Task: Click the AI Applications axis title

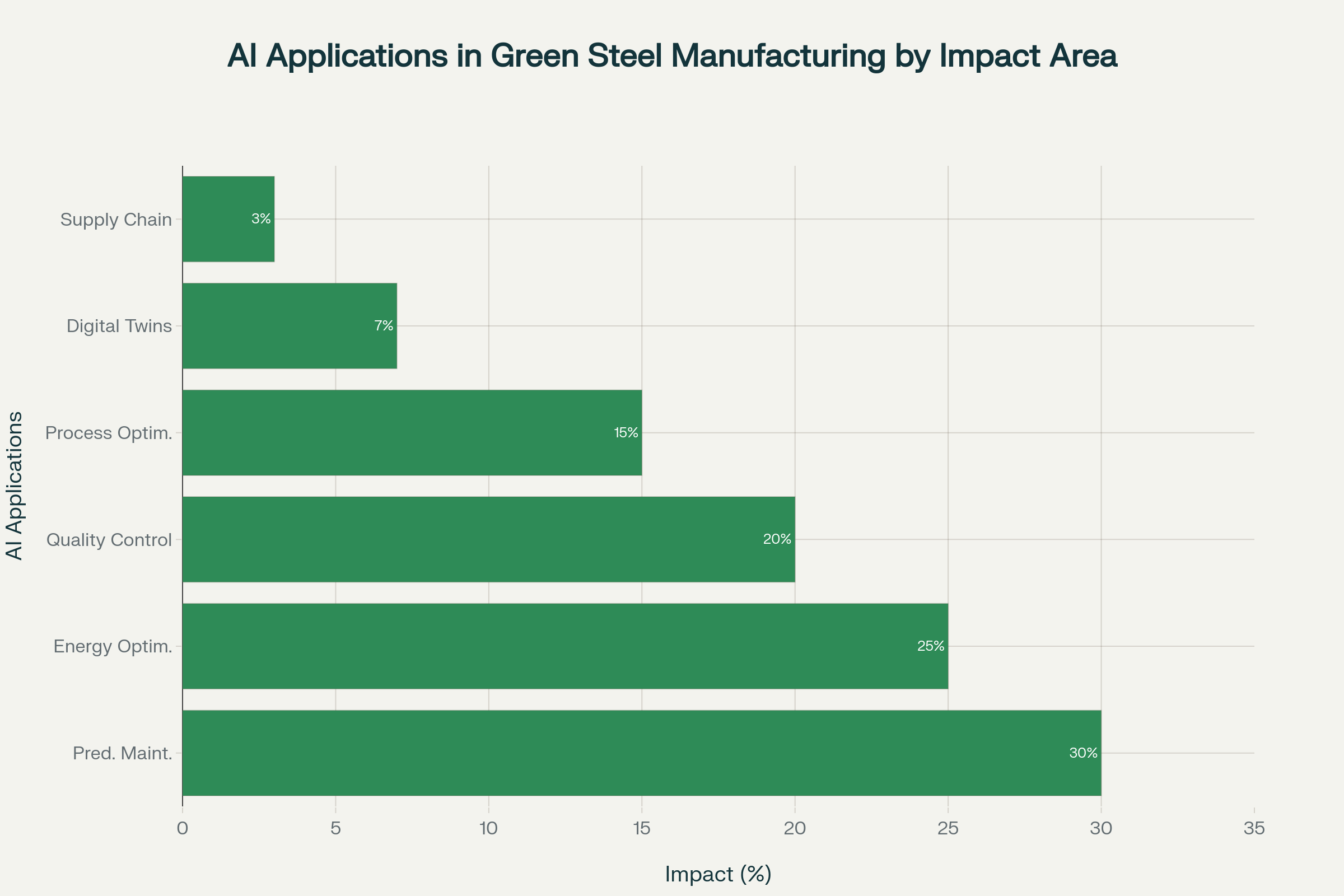Action: (15, 486)
